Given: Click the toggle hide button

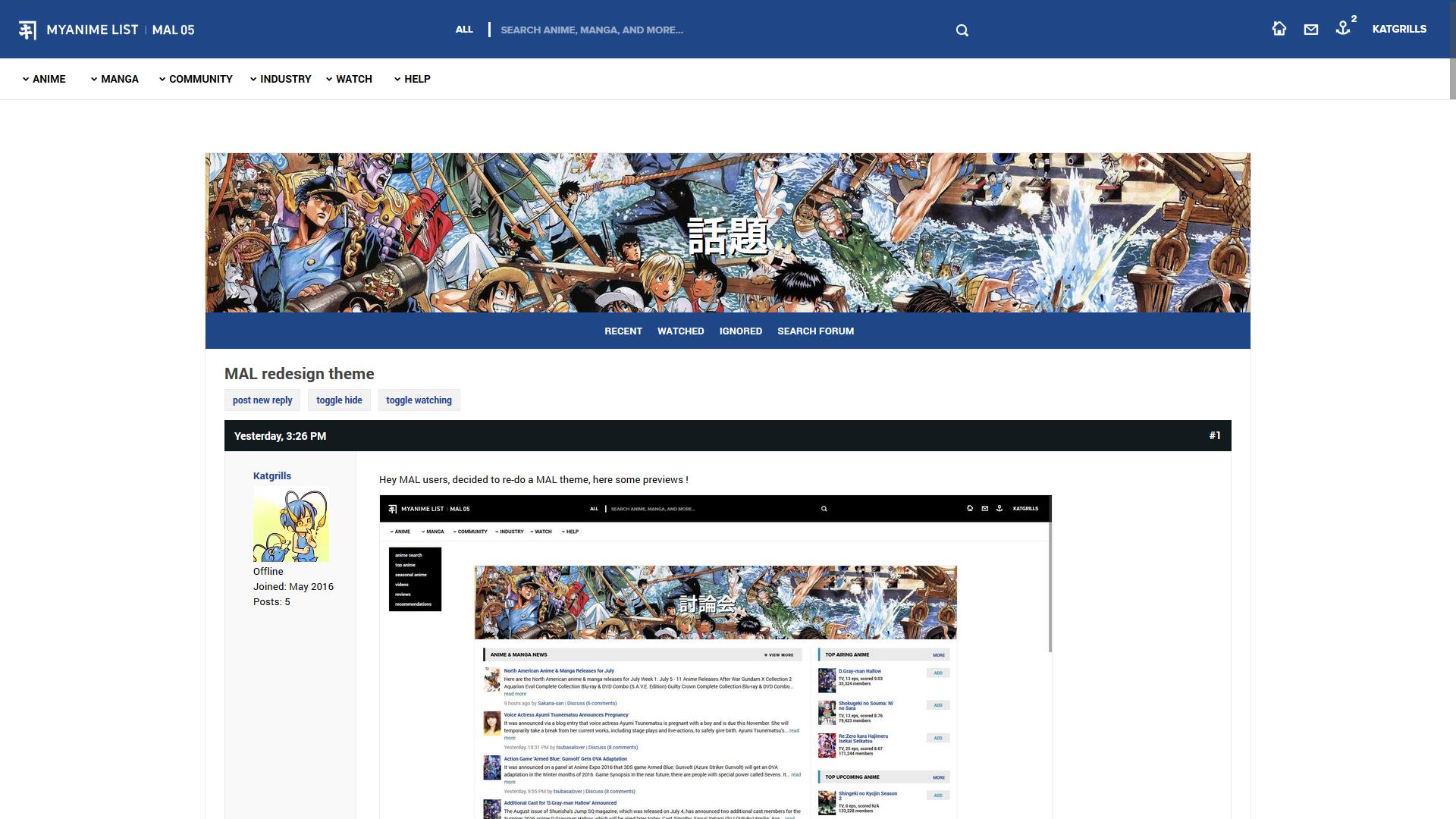Looking at the screenshot, I should (339, 400).
